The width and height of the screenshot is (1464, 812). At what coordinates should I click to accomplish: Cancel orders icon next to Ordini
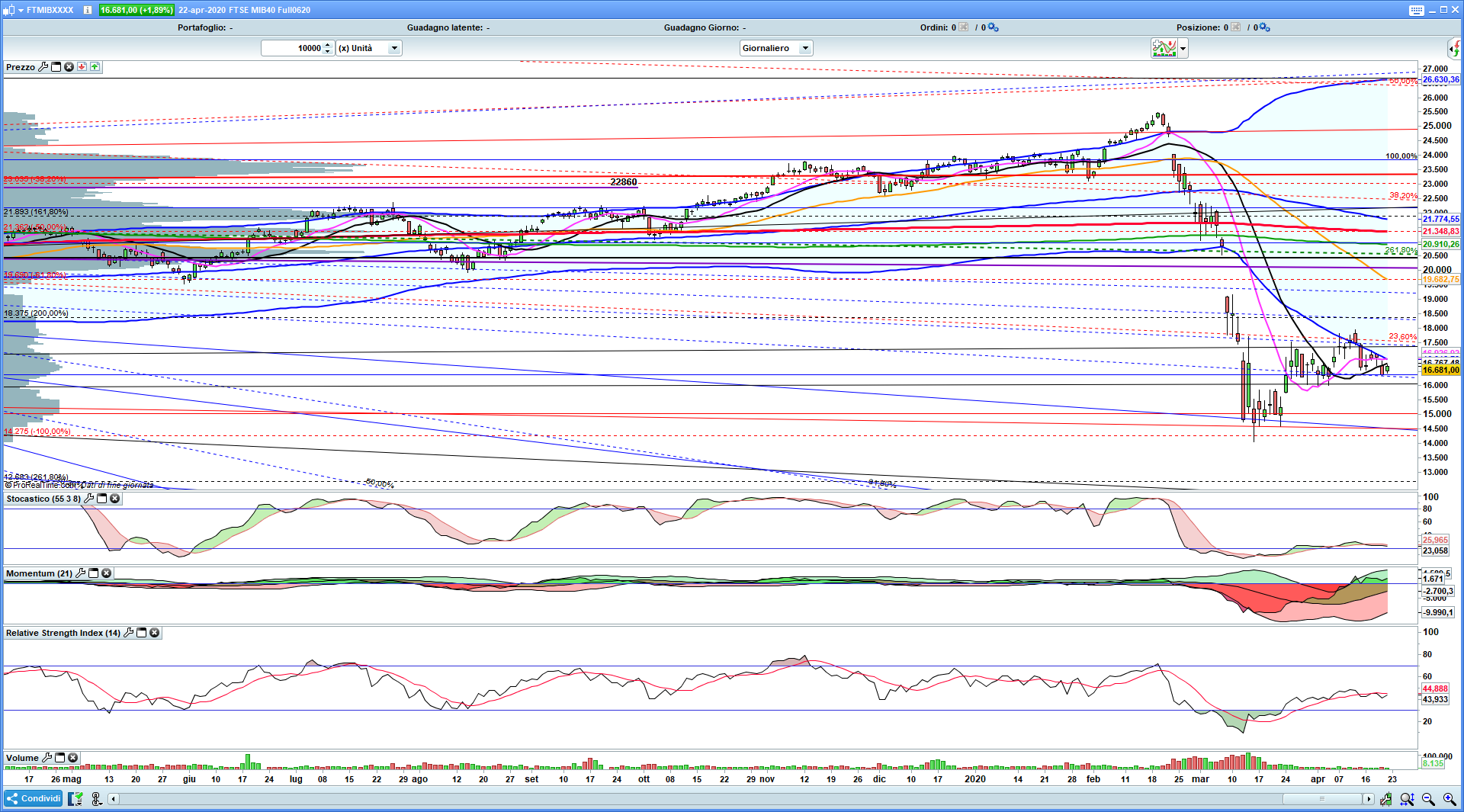(964, 27)
